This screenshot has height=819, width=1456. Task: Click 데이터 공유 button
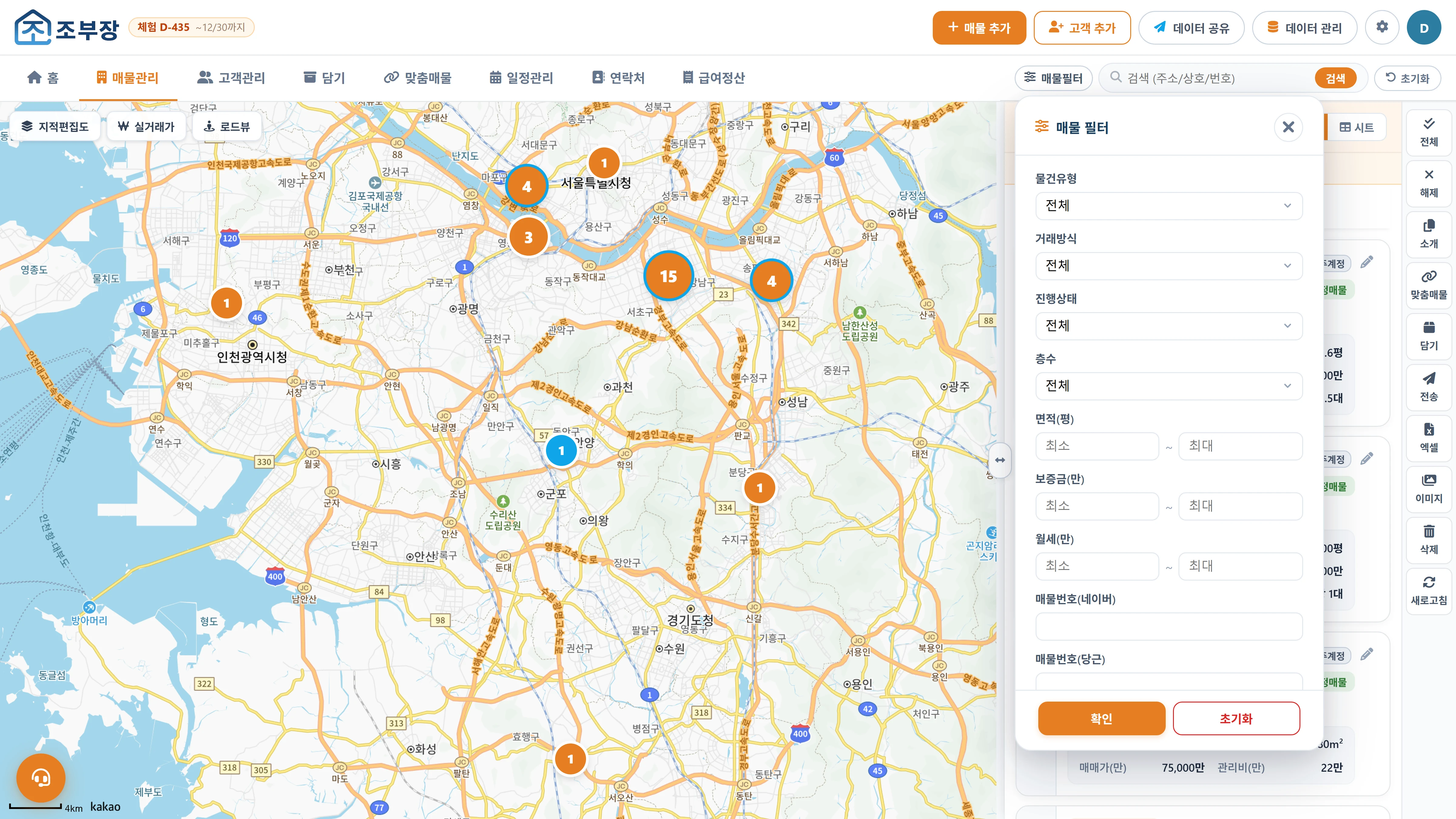pyautogui.click(x=1191, y=28)
